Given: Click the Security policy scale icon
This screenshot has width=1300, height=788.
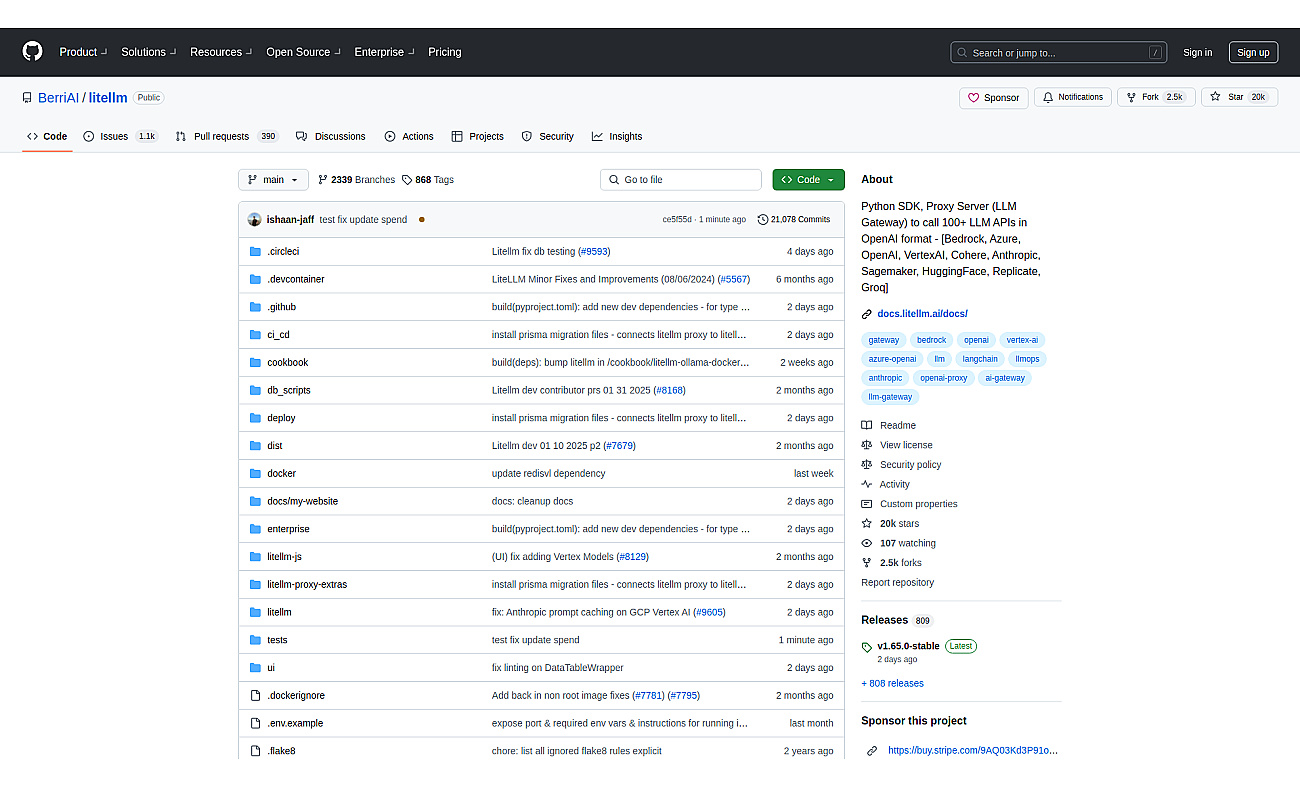Looking at the screenshot, I should click(867, 465).
